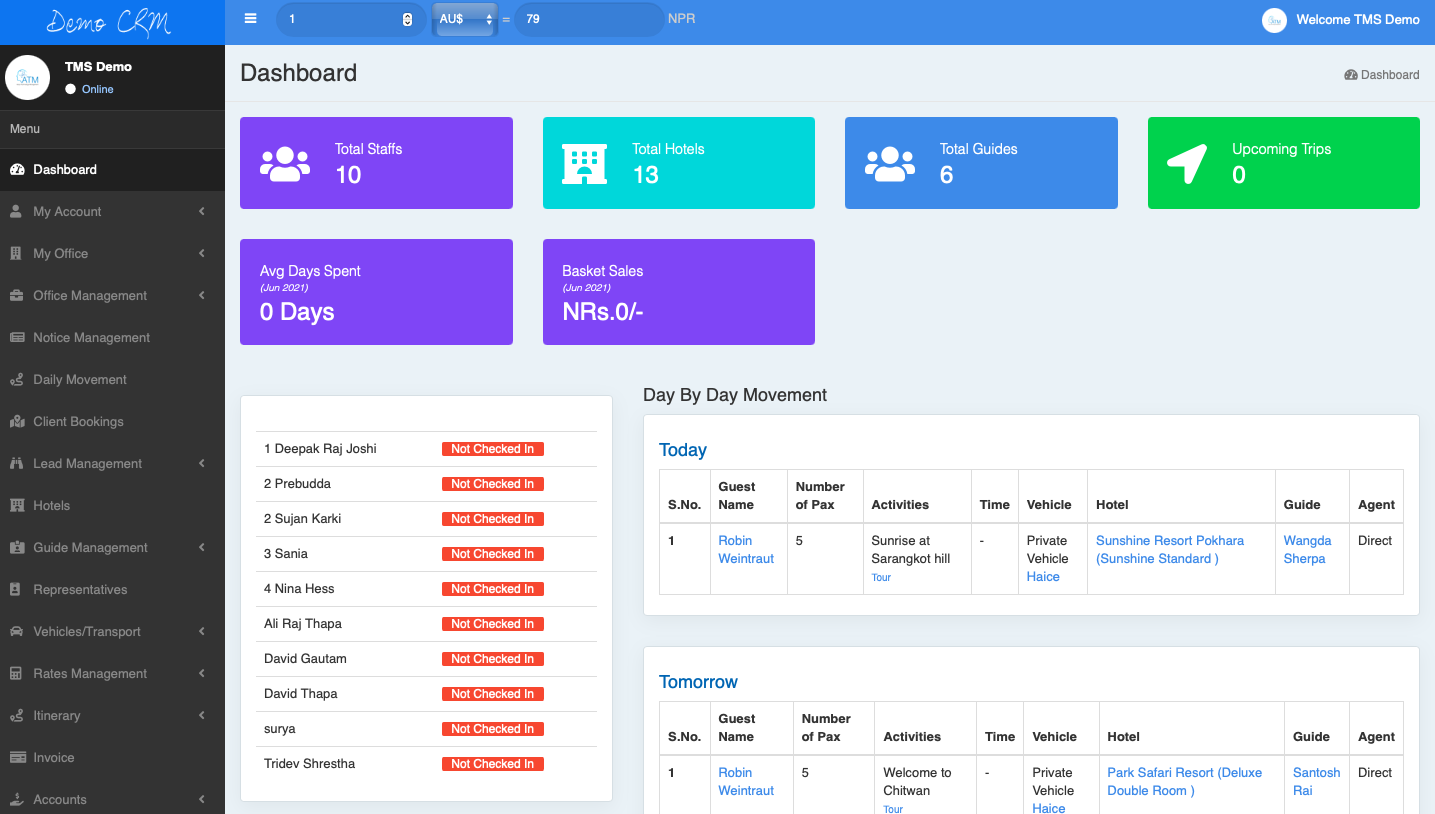Image resolution: width=1435 pixels, height=814 pixels.
Task: Click the Invoice card icon
Action: click(17, 758)
